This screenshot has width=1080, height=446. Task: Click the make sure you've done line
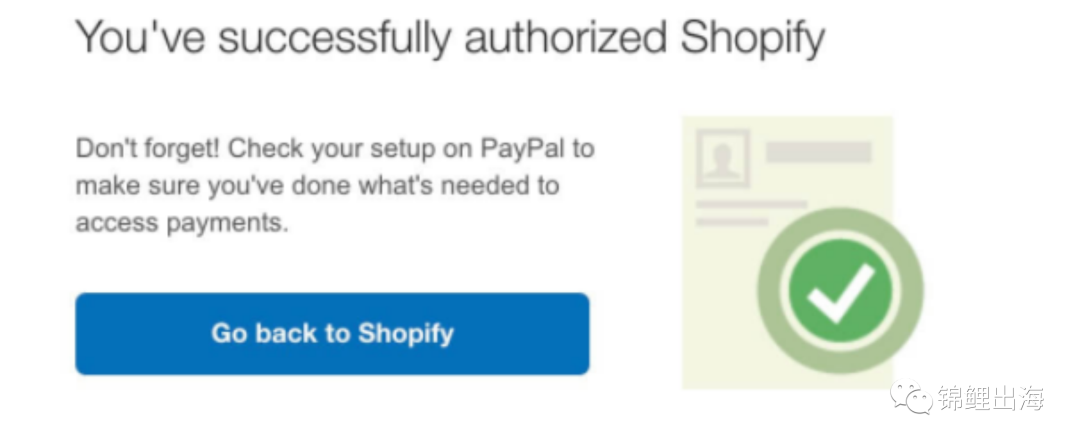[x=317, y=186]
